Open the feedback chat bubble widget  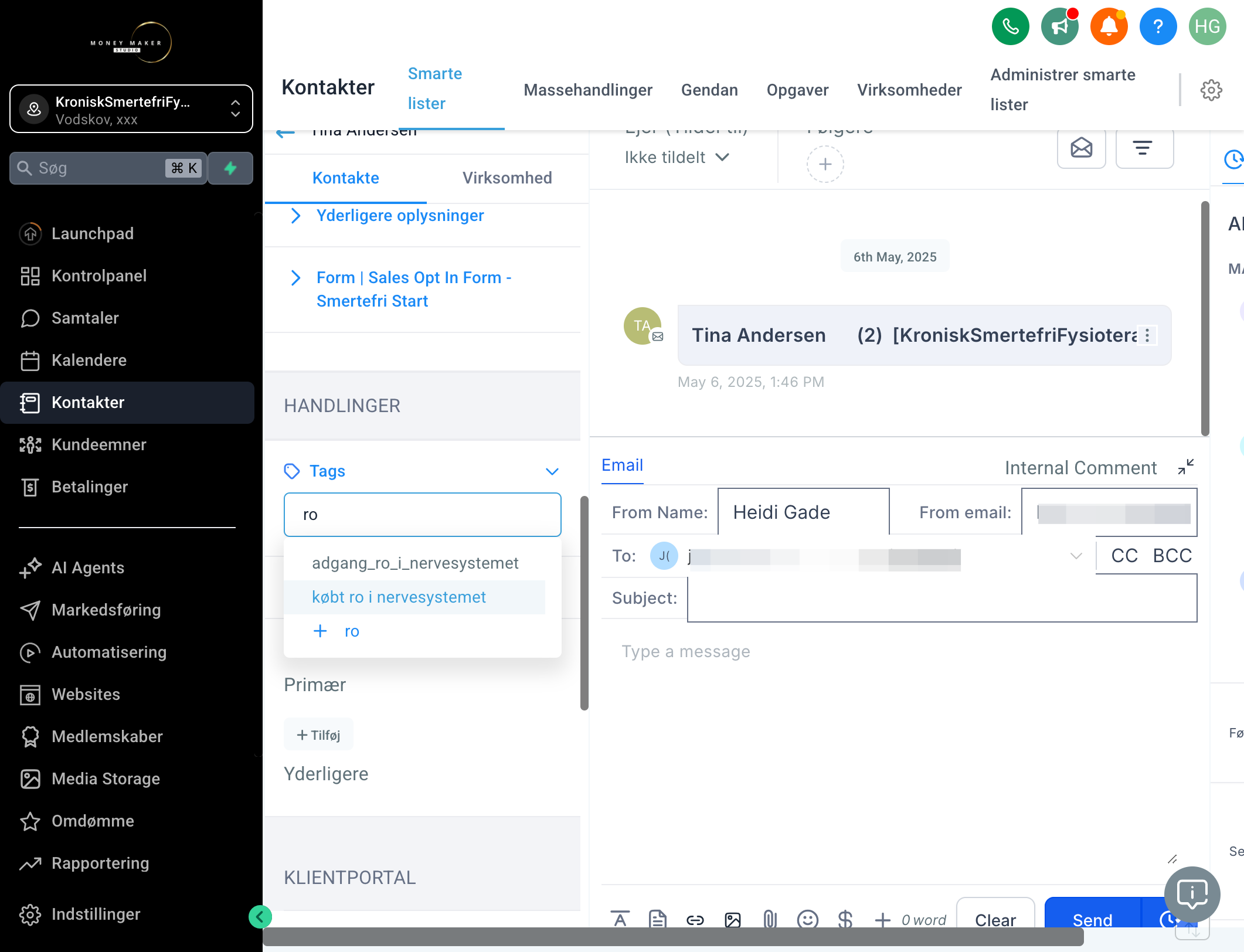(x=1192, y=895)
